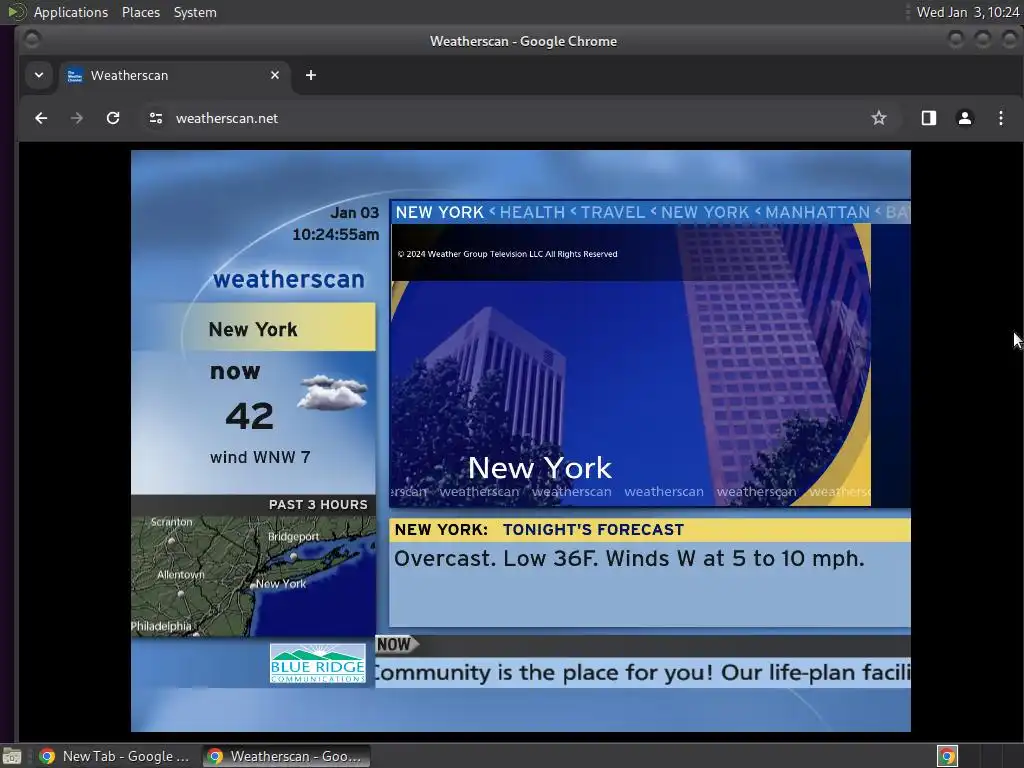This screenshot has width=1024, height=768.
Task: Open a new tab with plus button
Action: [311, 75]
